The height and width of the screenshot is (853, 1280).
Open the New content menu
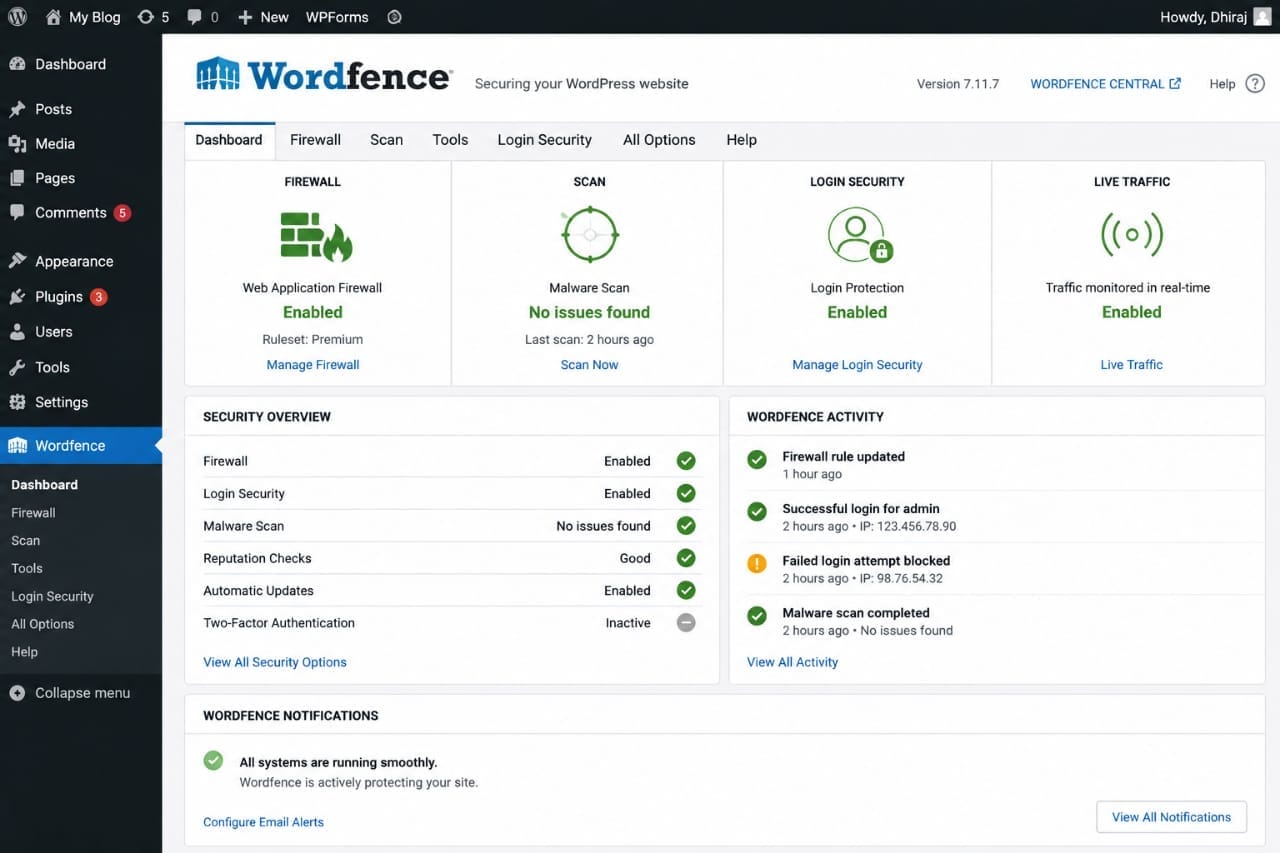pos(263,17)
